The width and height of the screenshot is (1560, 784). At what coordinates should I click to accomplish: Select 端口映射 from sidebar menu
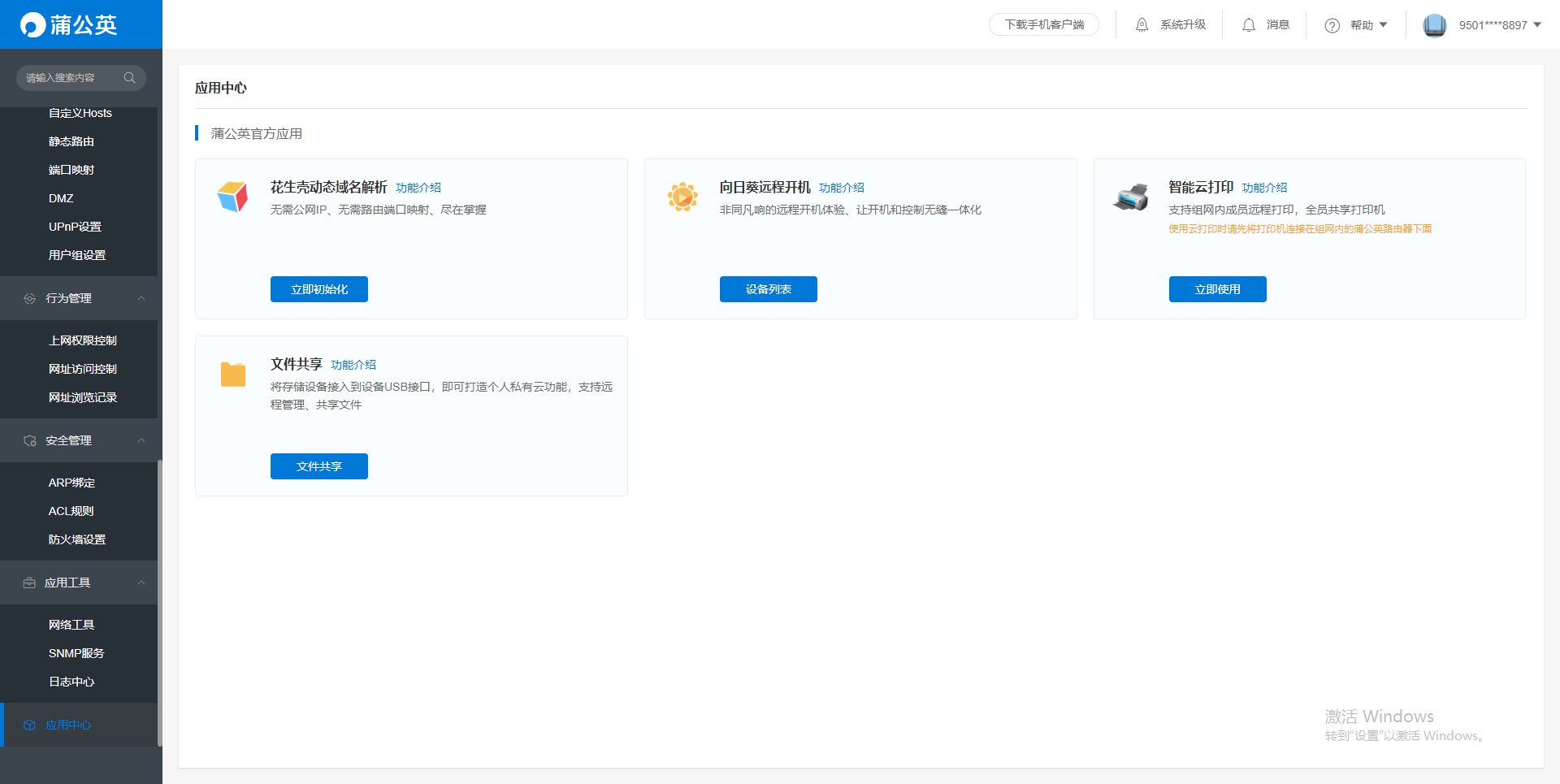71,170
